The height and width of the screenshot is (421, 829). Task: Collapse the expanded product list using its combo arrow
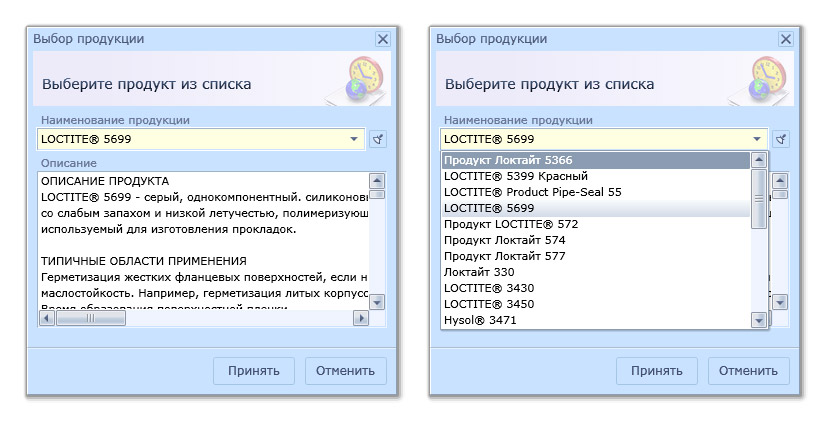pos(757,140)
